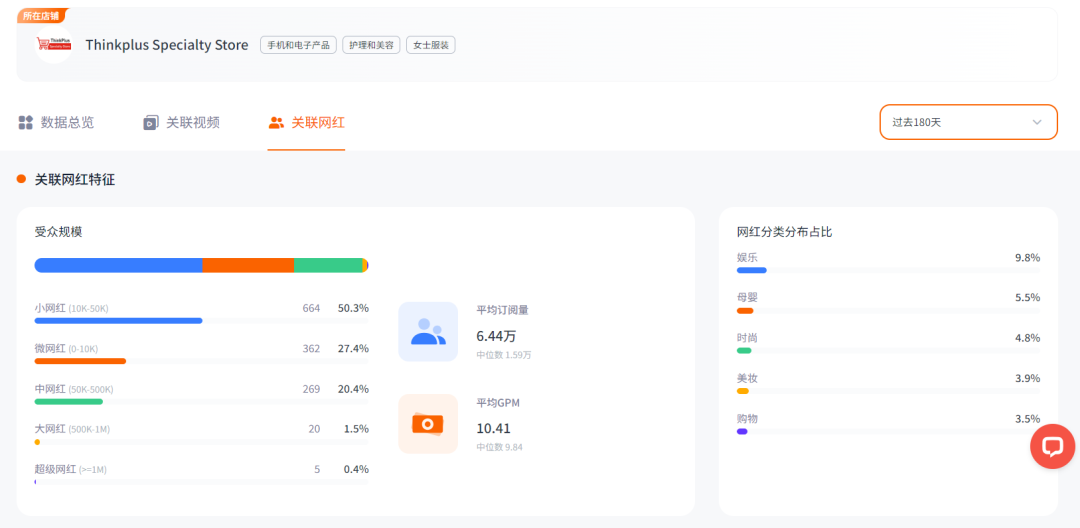Click the 美妆 category label

pyautogui.click(x=747, y=379)
